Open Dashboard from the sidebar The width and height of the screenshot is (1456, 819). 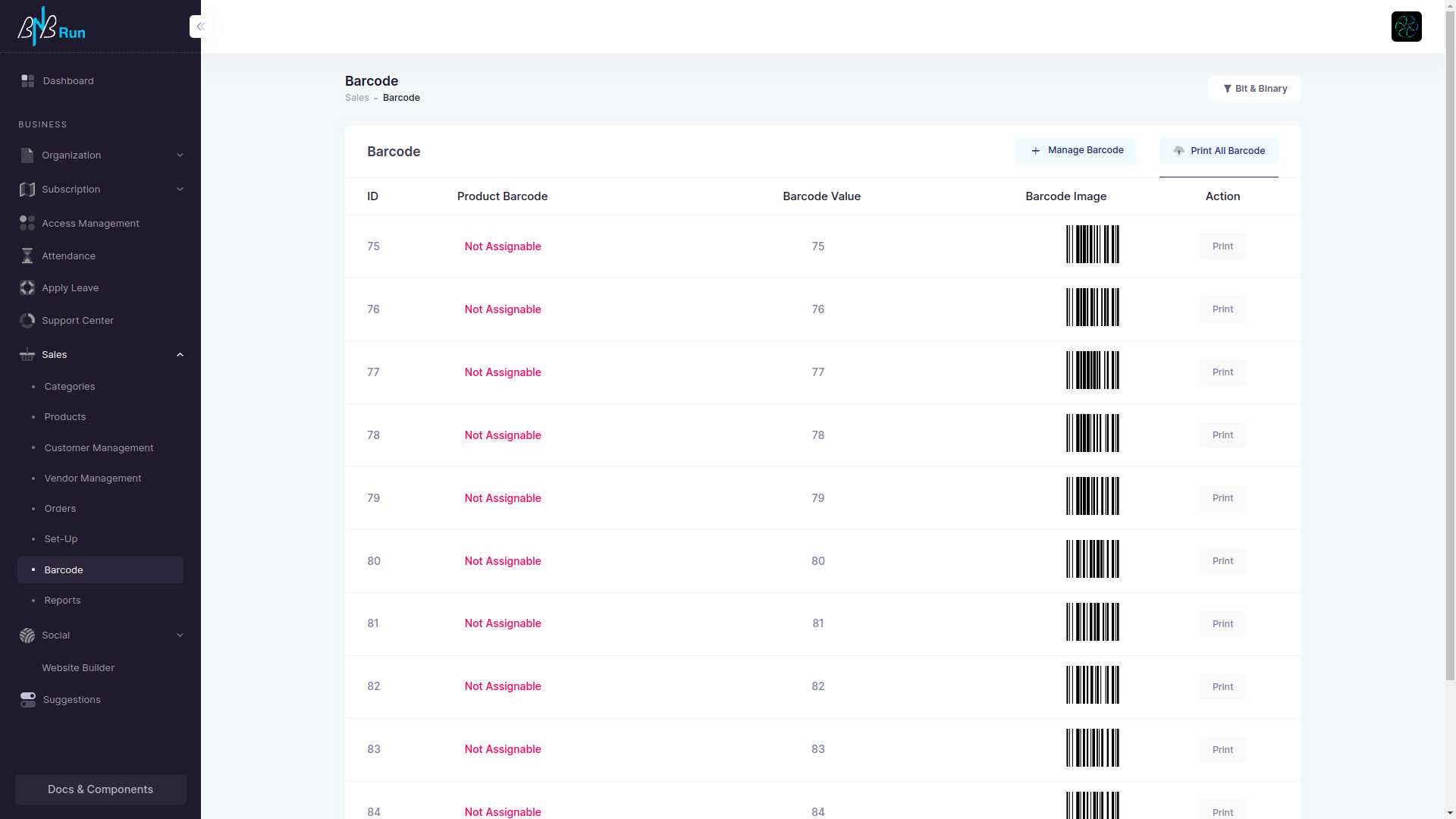point(100,80)
